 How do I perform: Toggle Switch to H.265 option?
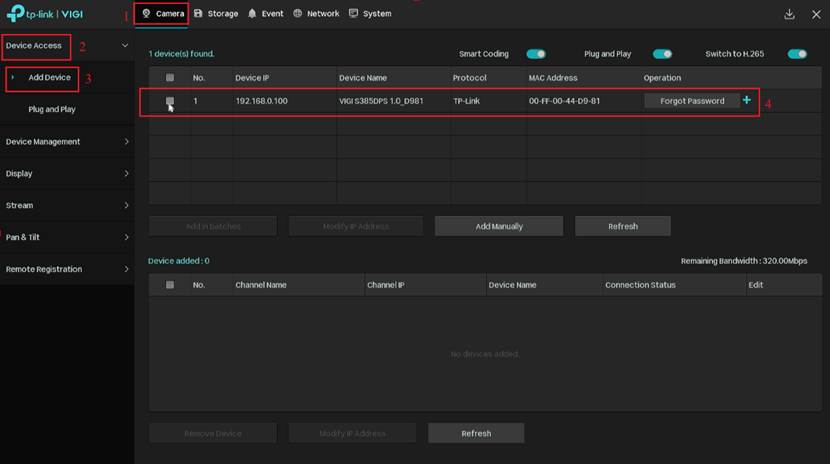point(797,54)
